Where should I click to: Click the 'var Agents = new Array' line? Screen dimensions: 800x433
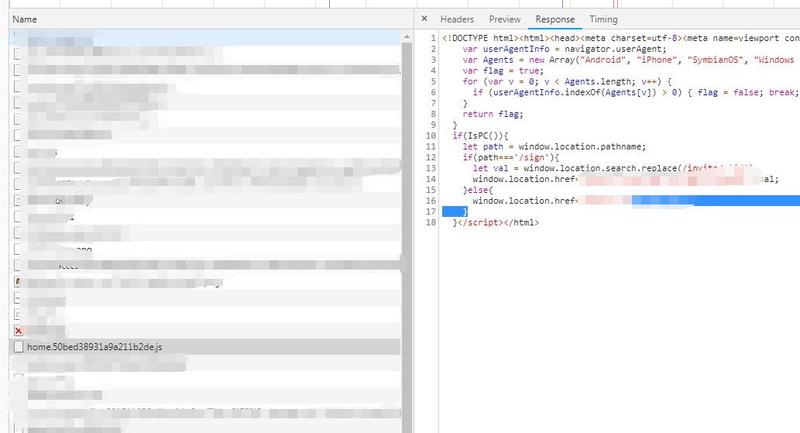pyautogui.click(x=629, y=60)
